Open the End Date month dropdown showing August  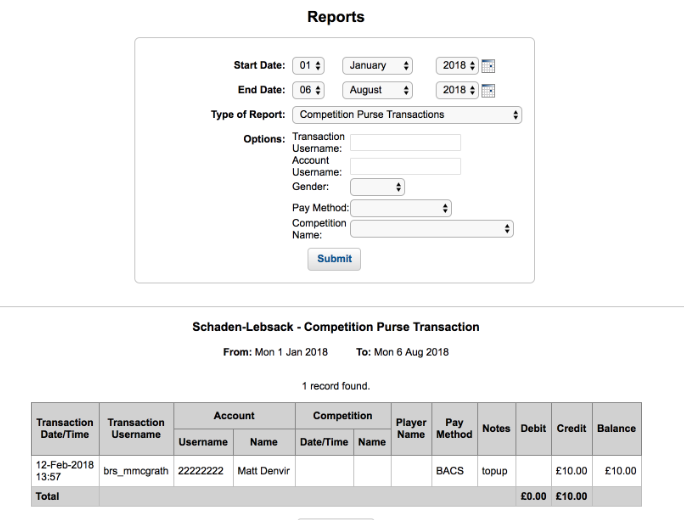(x=377, y=90)
